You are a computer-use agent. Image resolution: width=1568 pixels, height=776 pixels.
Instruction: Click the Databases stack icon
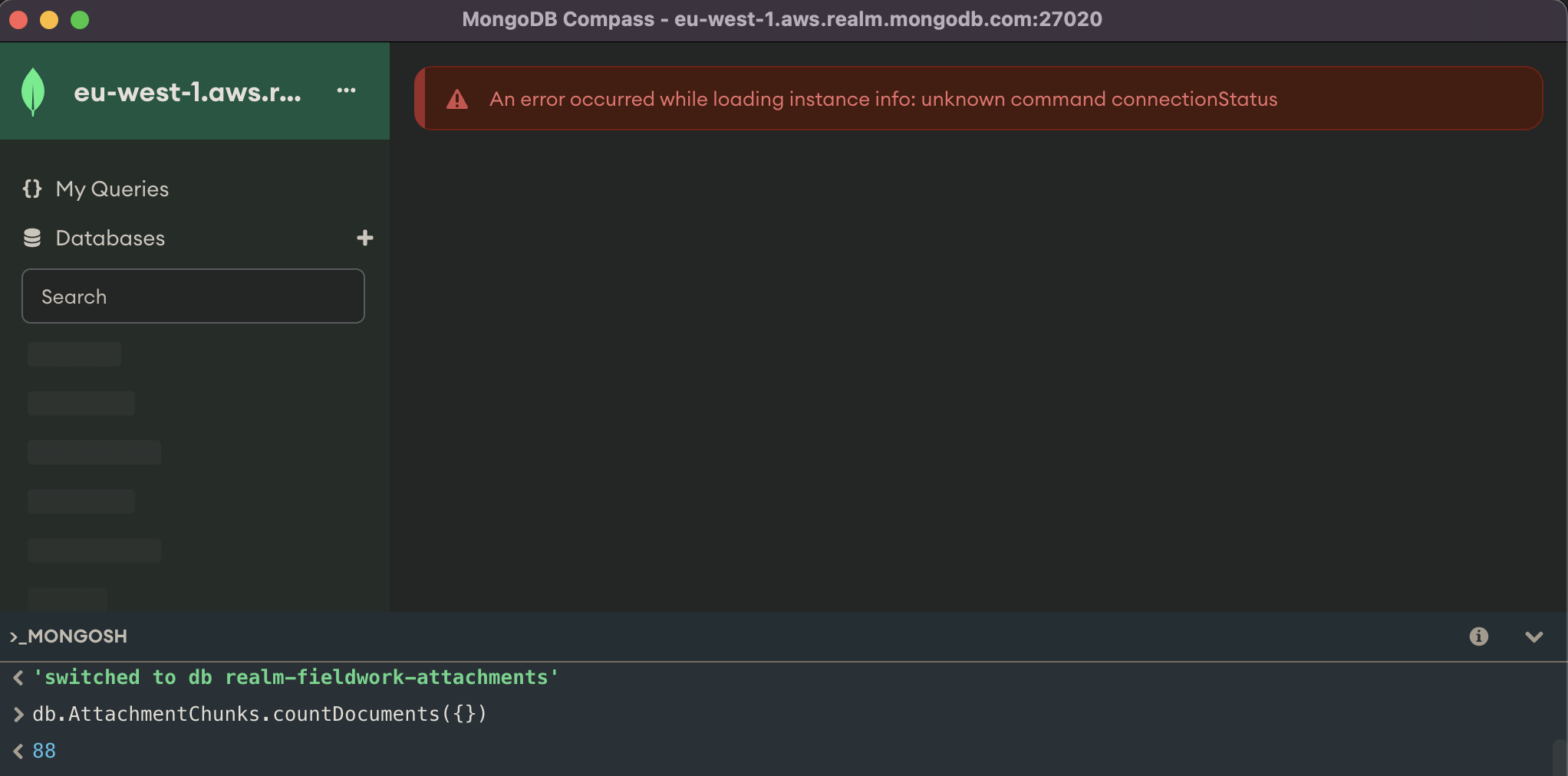tap(32, 238)
